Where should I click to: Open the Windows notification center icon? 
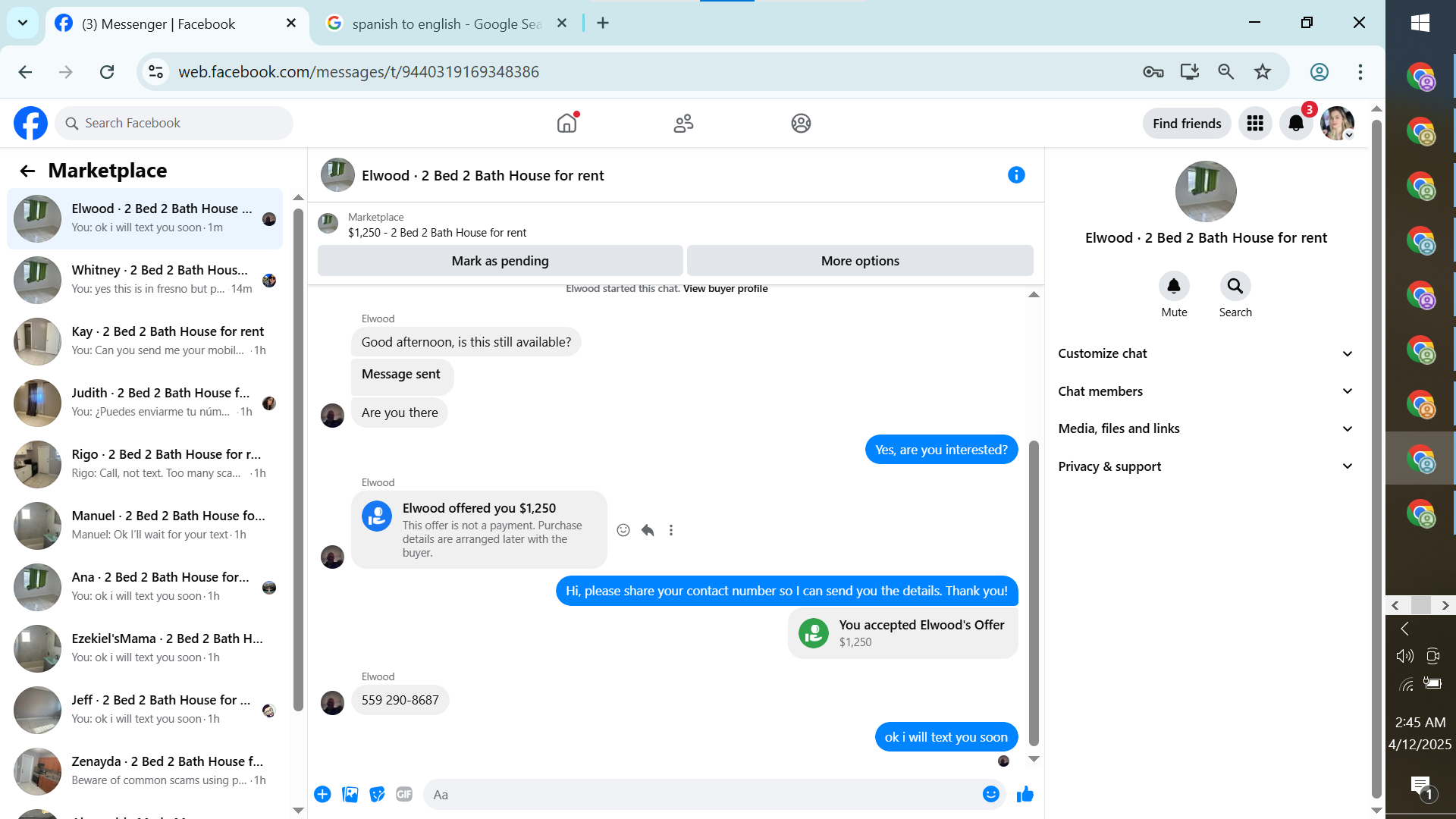(x=1420, y=786)
